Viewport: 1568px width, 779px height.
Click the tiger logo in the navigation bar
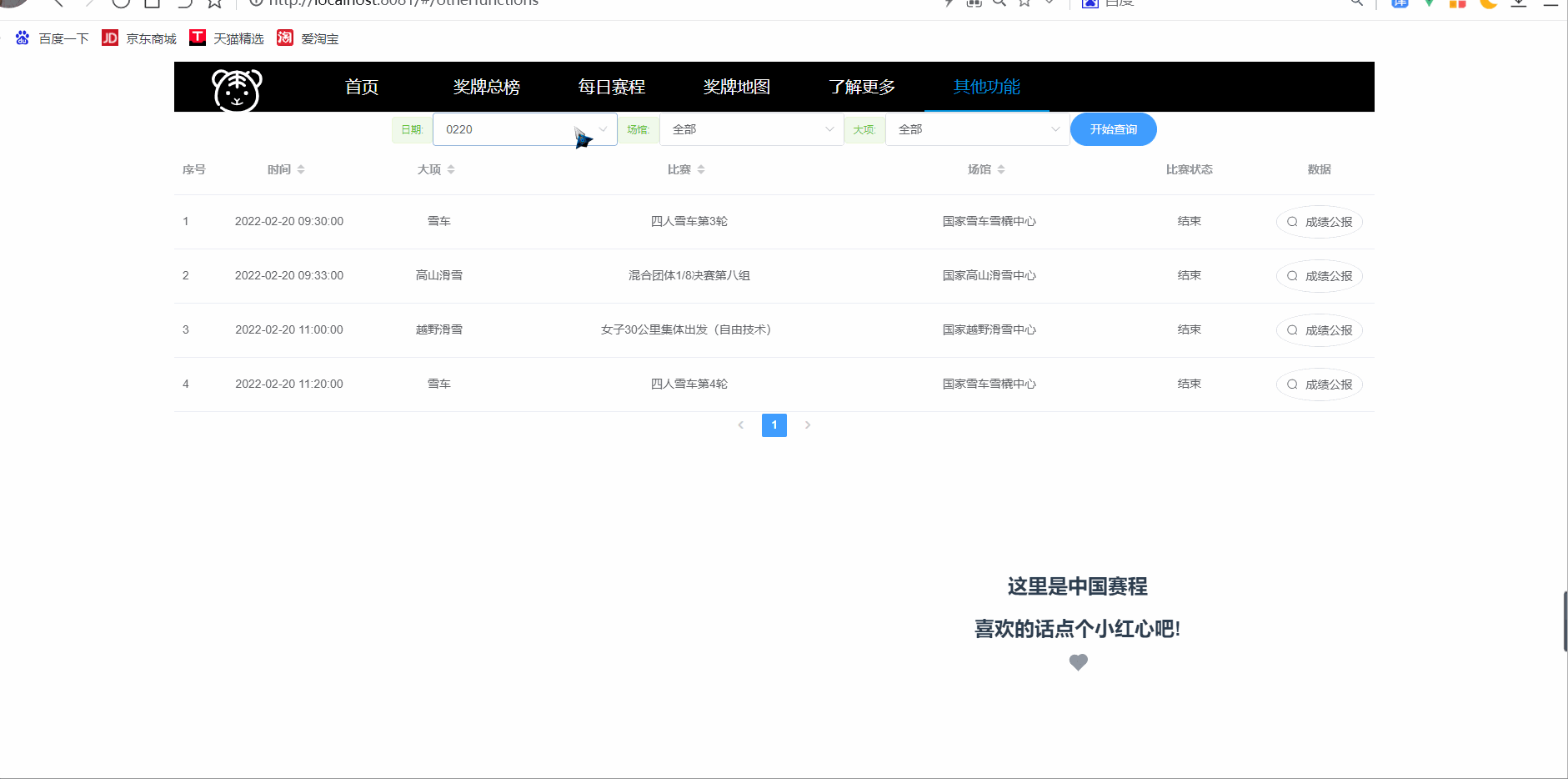coord(238,90)
